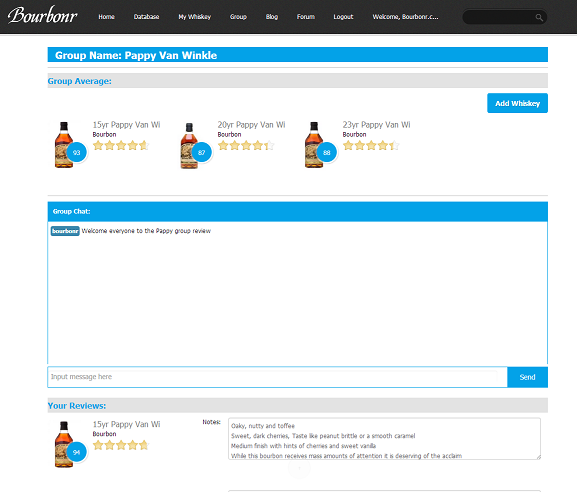577x492 pixels.
Task: Click the Bourbon category under 23yr Pappy
Action: pyautogui.click(x=354, y=135)
